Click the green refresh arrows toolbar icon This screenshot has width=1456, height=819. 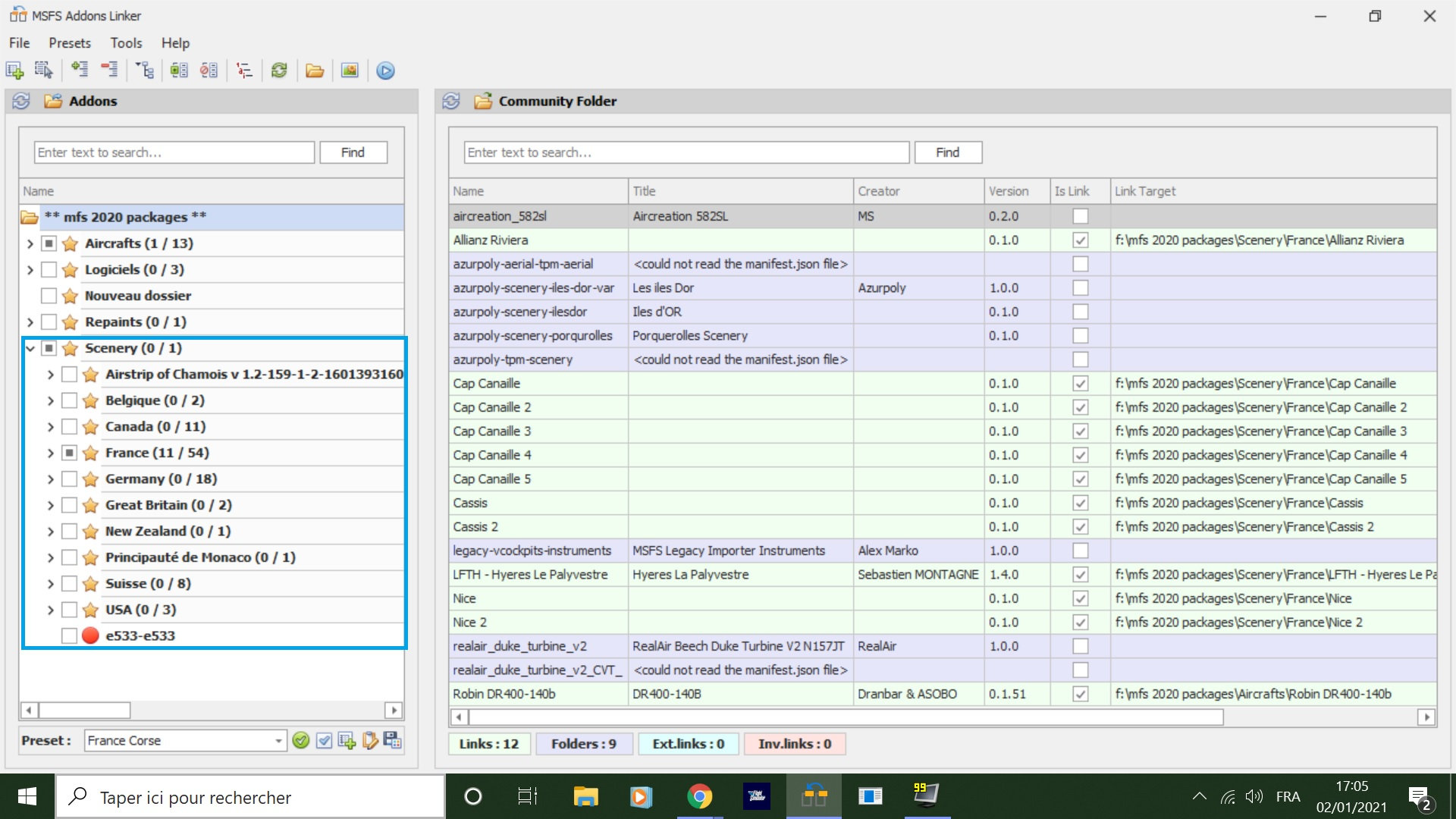click(x=279, y=71)
